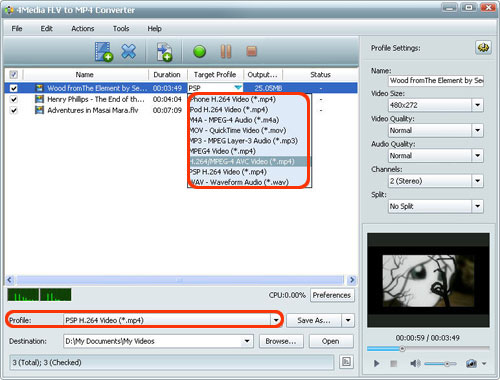Click file icon of Henry Phillips row
This screenshot has height=380, width=500.
39,99
